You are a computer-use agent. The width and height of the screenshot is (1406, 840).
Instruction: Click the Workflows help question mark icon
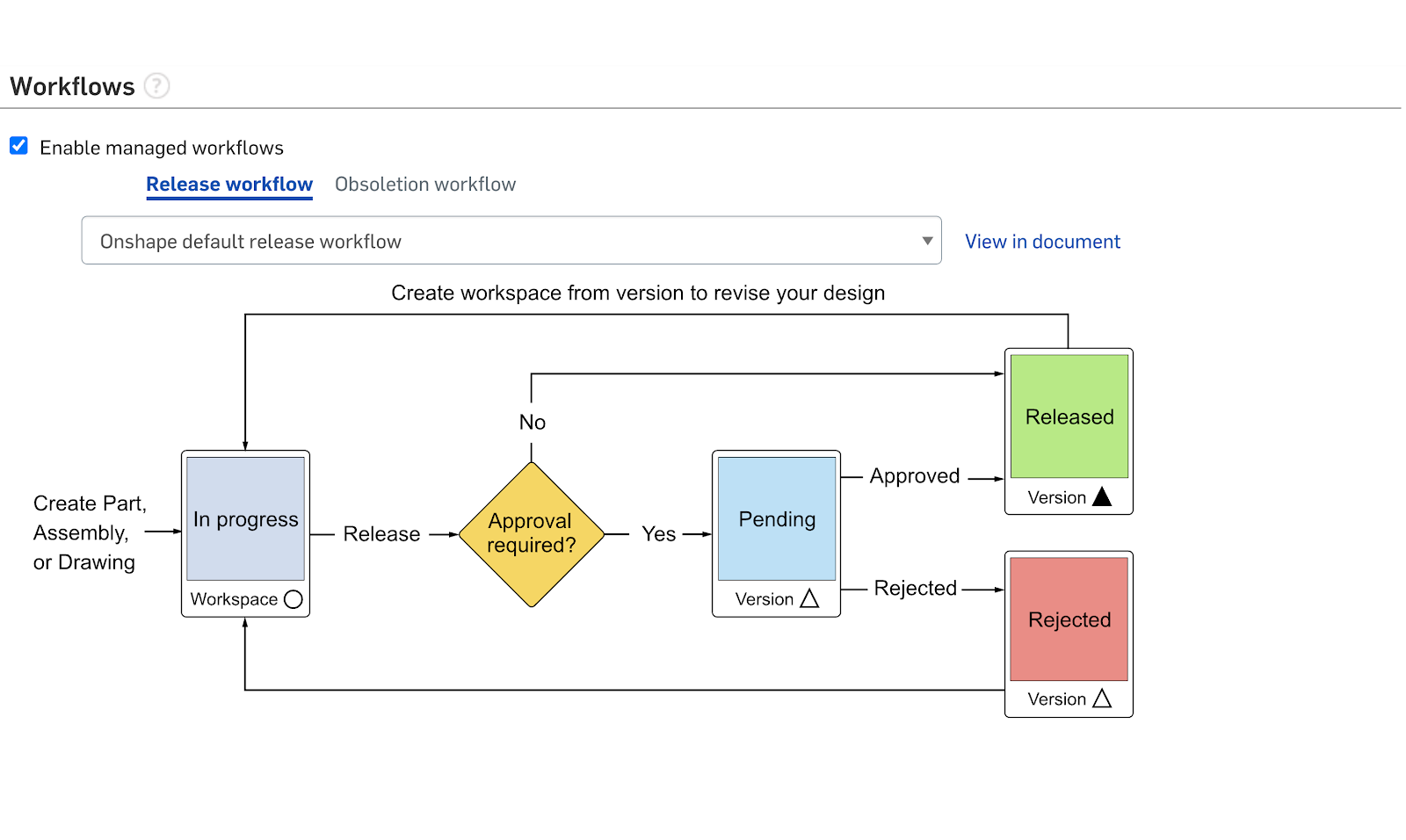click(156, 86)
